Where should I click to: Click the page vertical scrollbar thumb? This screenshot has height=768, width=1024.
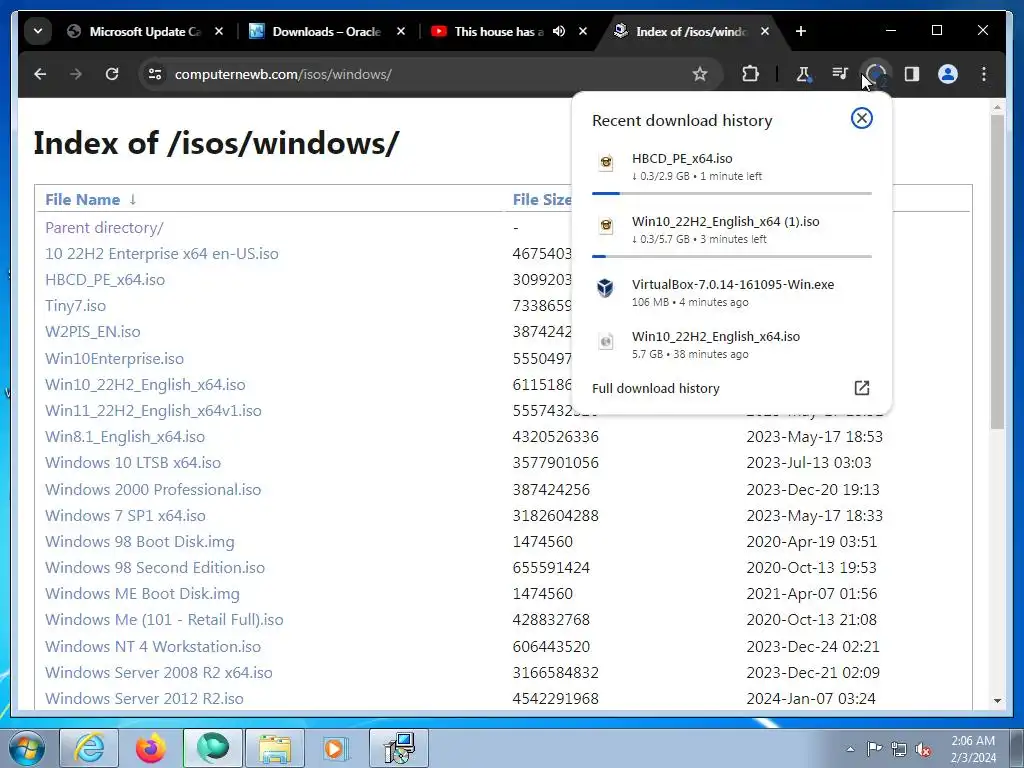click(x=997, y=271)
